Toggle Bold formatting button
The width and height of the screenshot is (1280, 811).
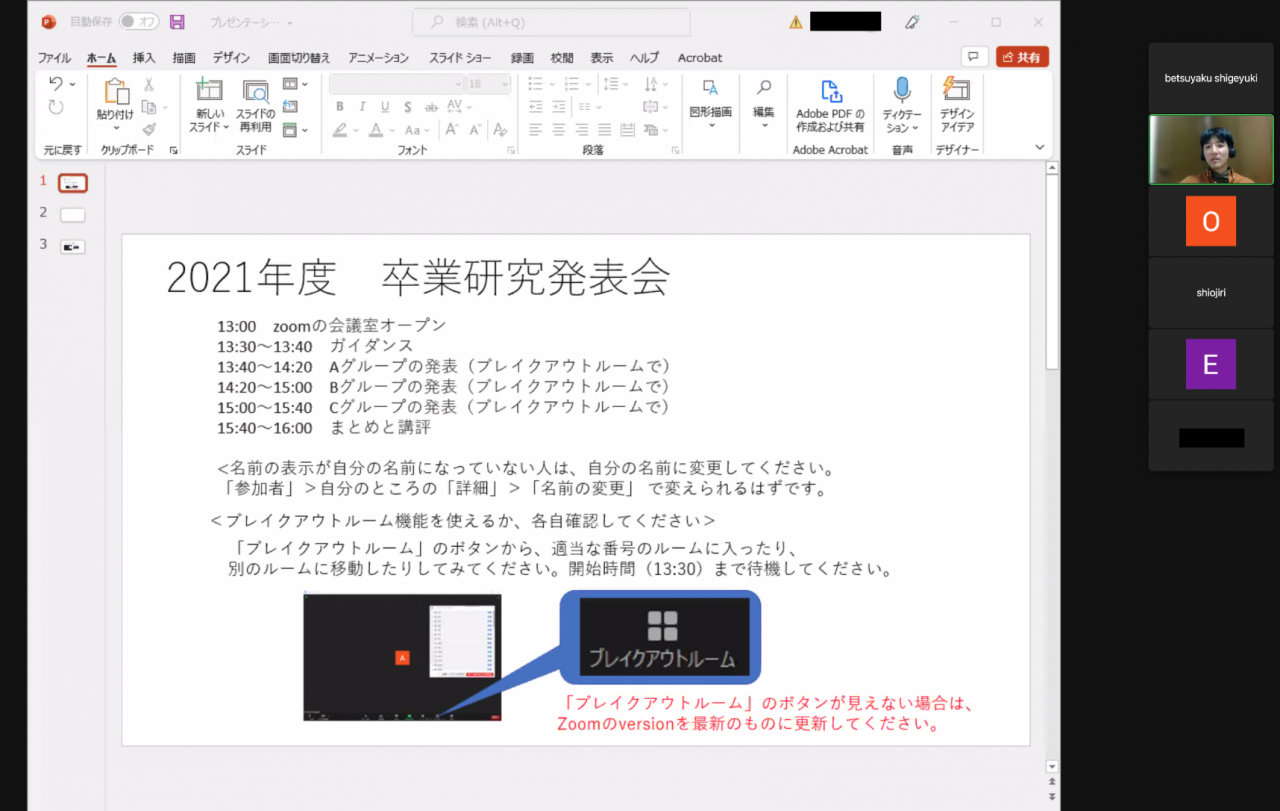pos(340,107)
